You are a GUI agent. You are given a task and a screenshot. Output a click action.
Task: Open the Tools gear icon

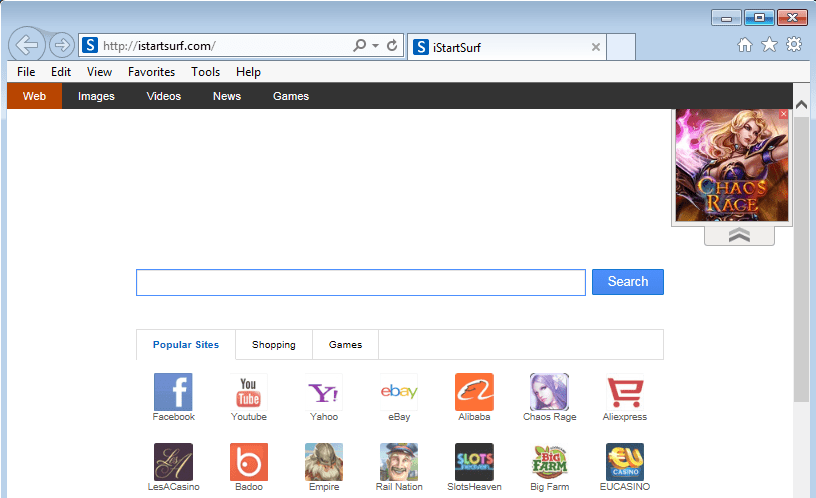[x=794, y=45]
